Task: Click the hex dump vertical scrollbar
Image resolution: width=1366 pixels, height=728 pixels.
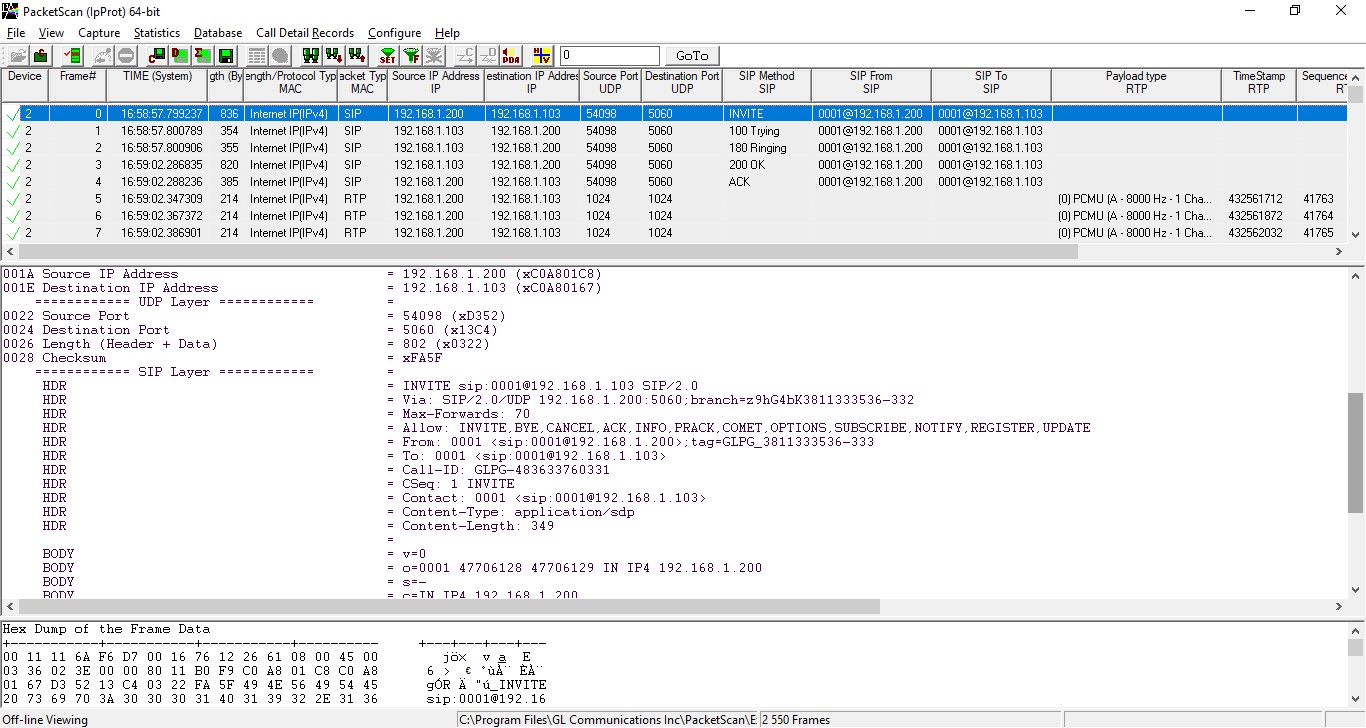Action: point(1356,664)
